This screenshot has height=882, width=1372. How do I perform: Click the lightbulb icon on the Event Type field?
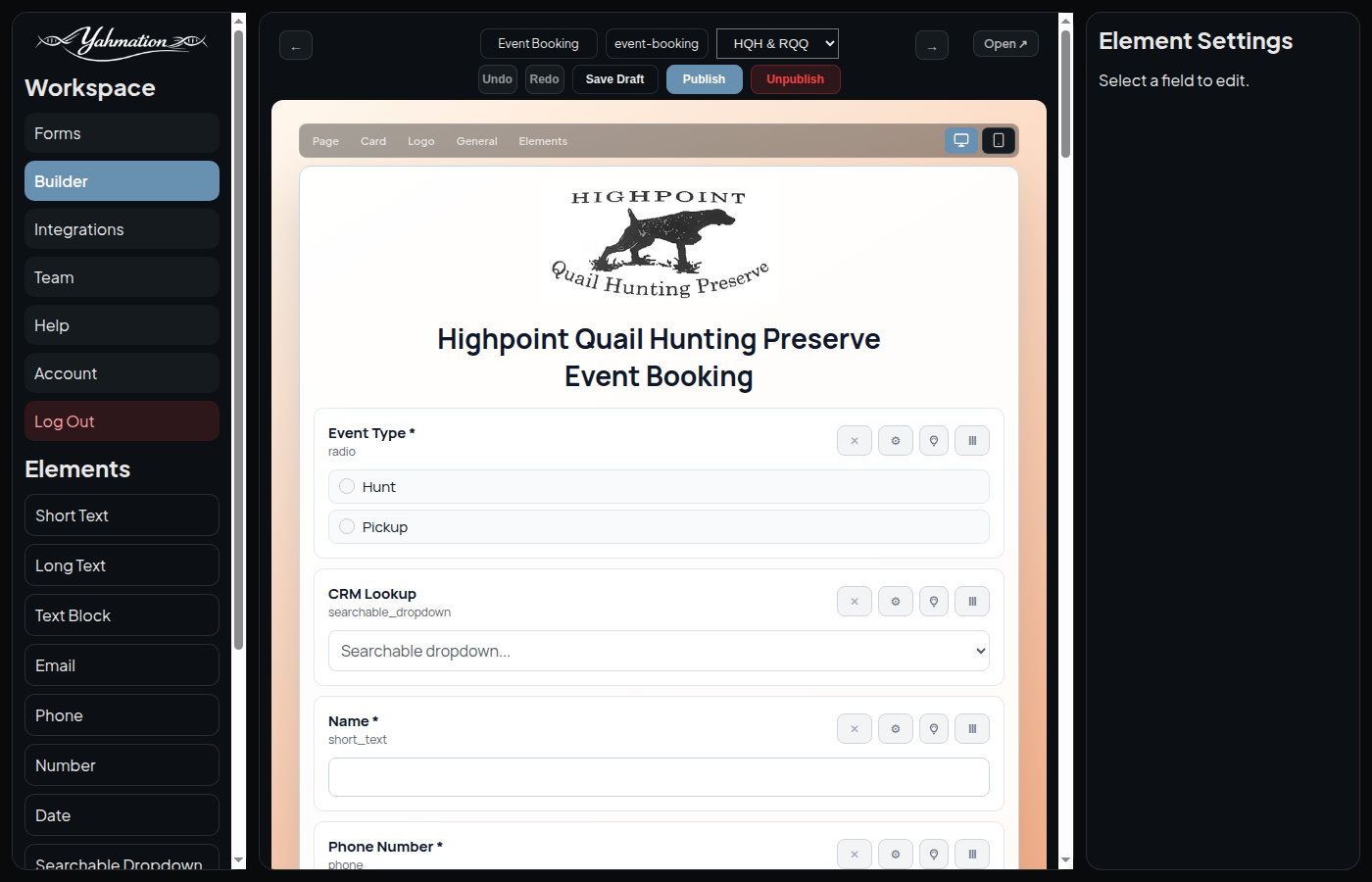pos(934,441)
